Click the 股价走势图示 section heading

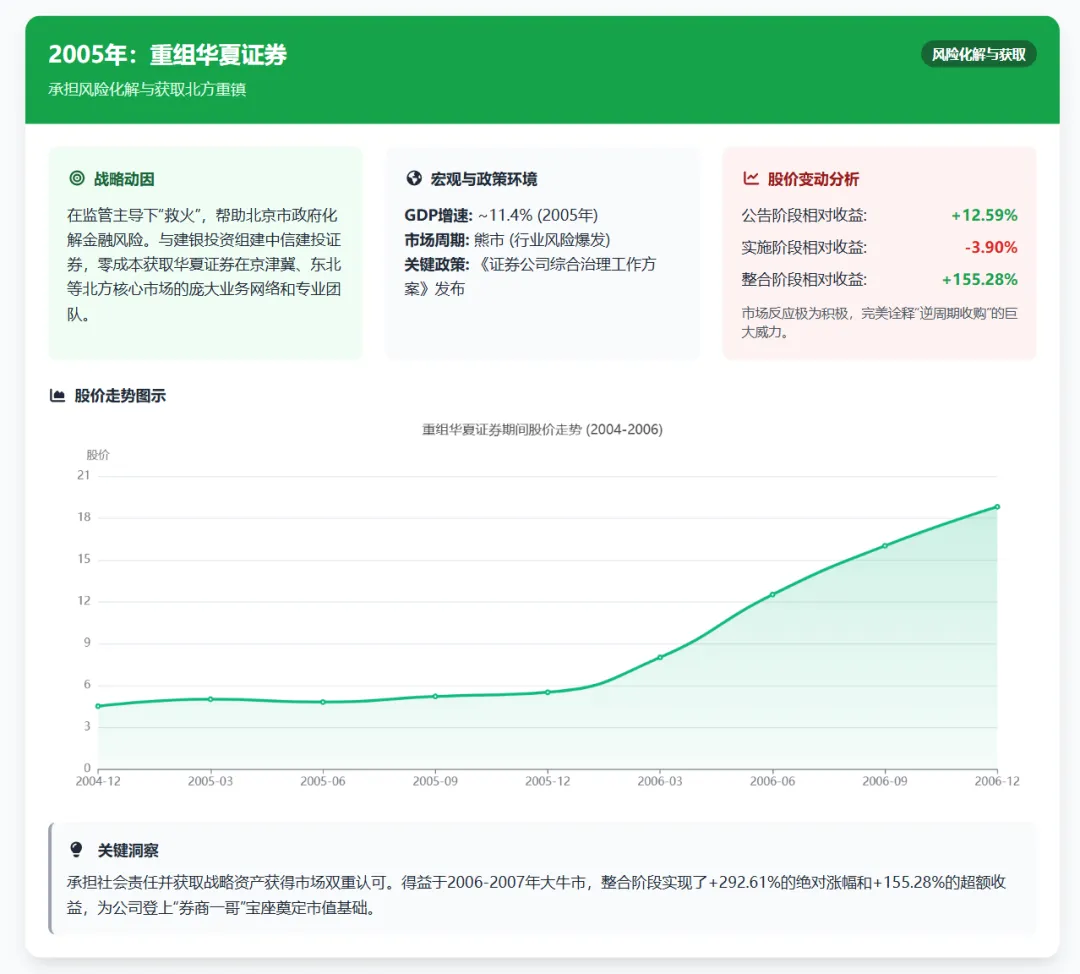point(120,395)
